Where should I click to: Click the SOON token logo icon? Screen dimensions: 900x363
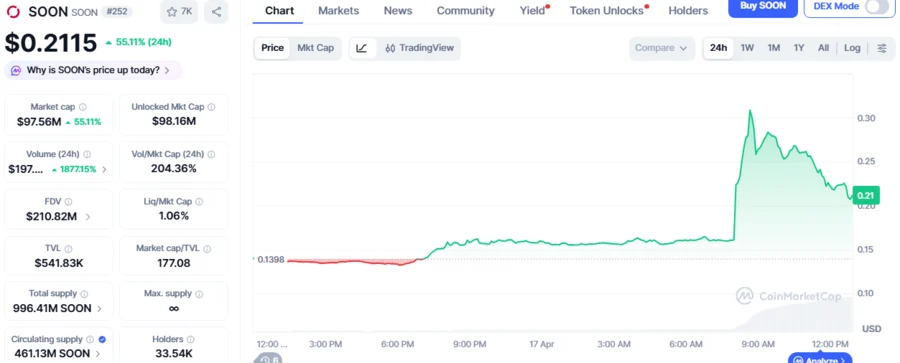click(x=13, y=11)
